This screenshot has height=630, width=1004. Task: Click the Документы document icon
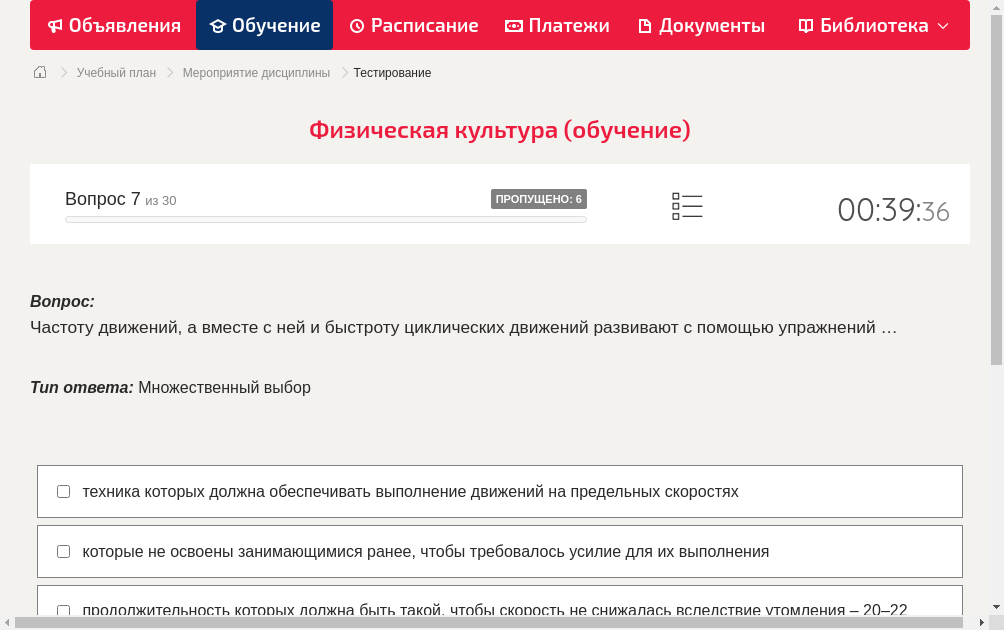click(x=645, y=25)
